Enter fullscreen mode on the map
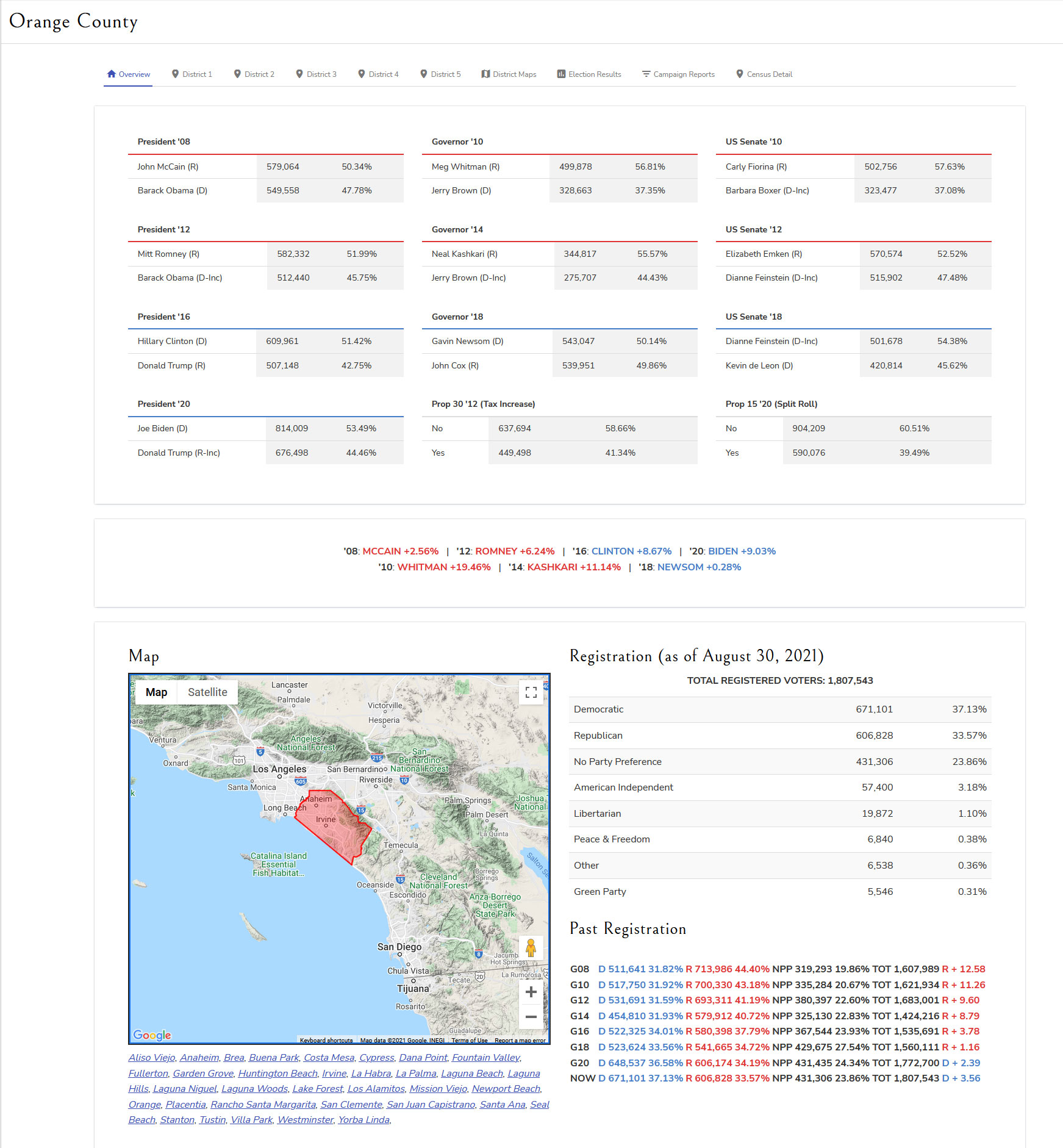The width and height of the screenshot is (1063, 1148). coord(531,692)
